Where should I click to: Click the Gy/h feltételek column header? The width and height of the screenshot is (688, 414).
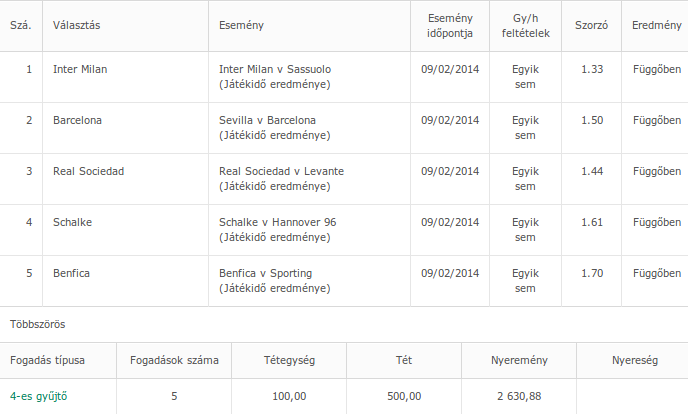click(525, 24)
